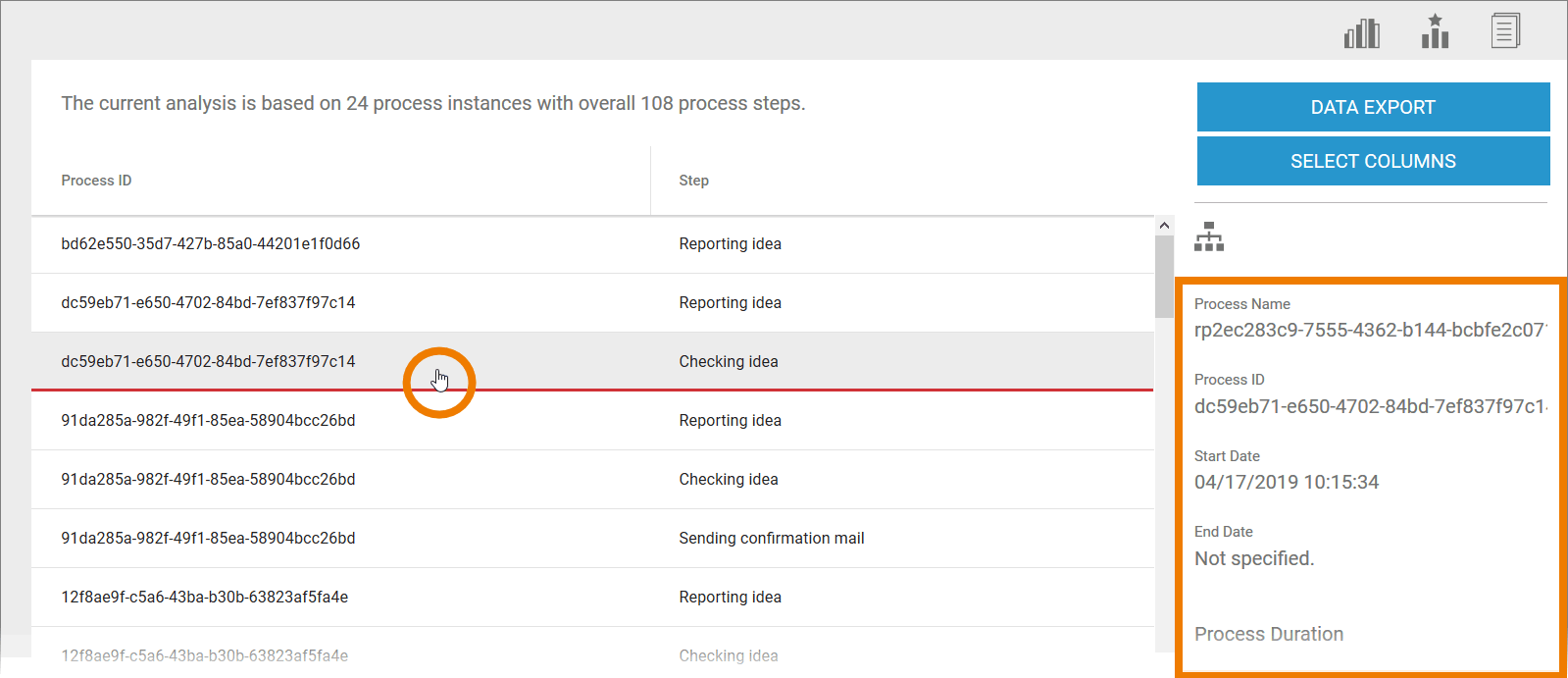1568x678 pixels.
Task: Select the 91da285a Checking idea row
Action: click(x=208, y=480)
